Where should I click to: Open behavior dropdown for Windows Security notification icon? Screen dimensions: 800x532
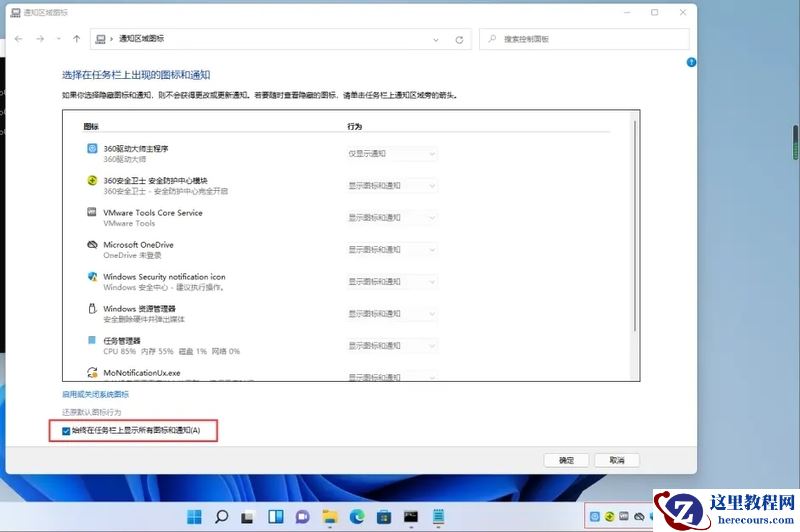point(391,282)
